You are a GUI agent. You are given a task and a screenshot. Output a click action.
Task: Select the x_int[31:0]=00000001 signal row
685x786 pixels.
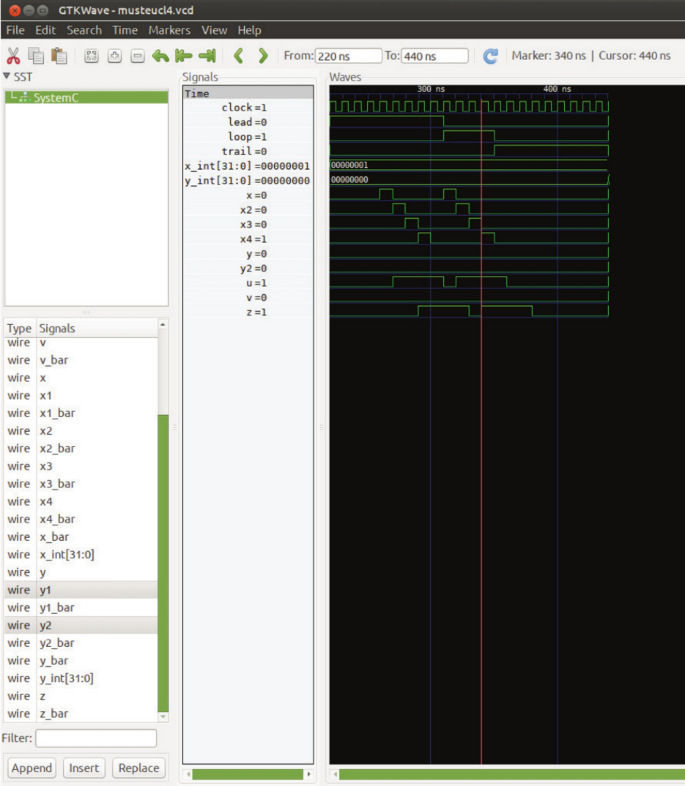click(248, 166)
